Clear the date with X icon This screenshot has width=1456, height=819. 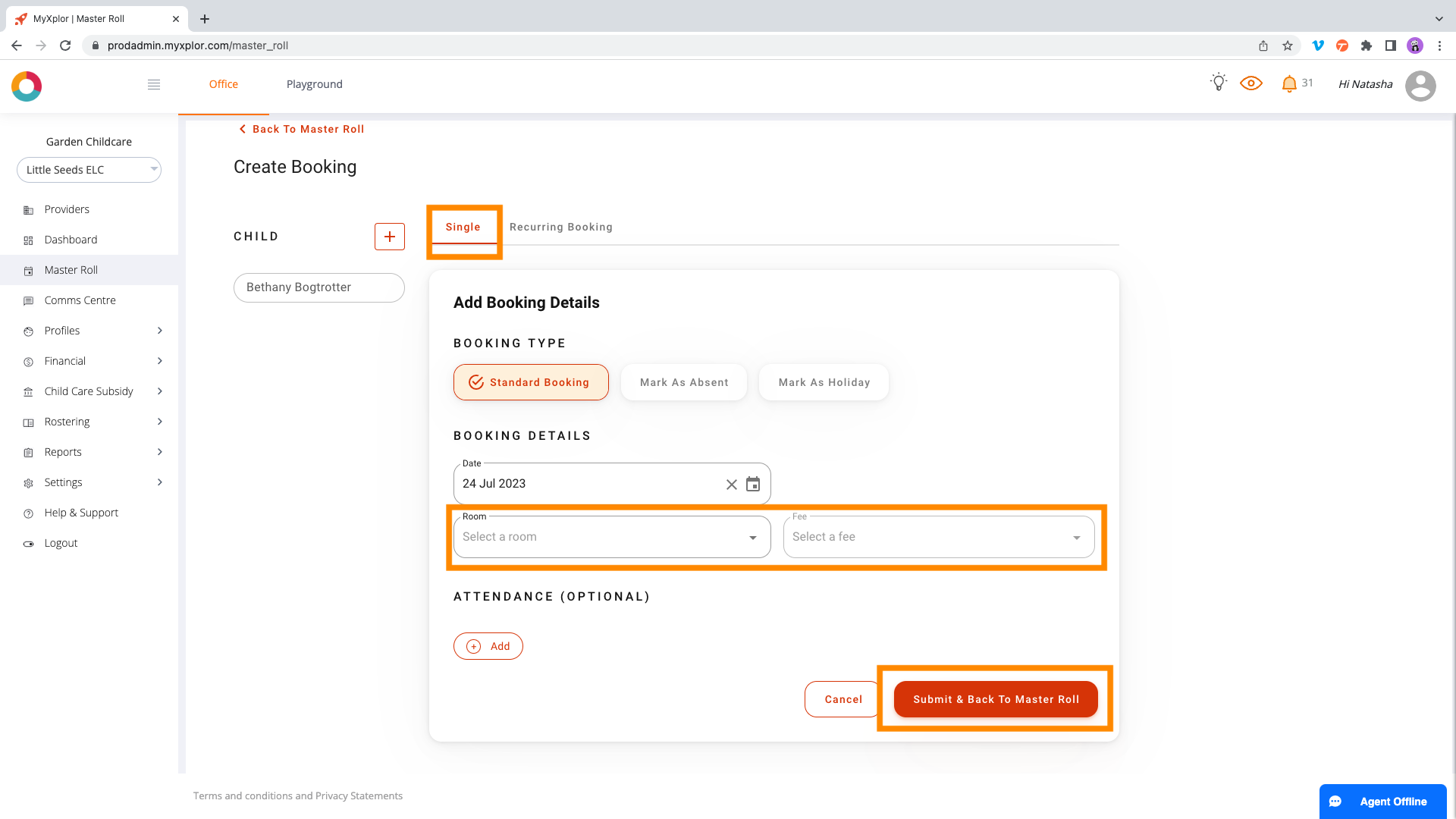pyautogui.click(x=731, y=485)
